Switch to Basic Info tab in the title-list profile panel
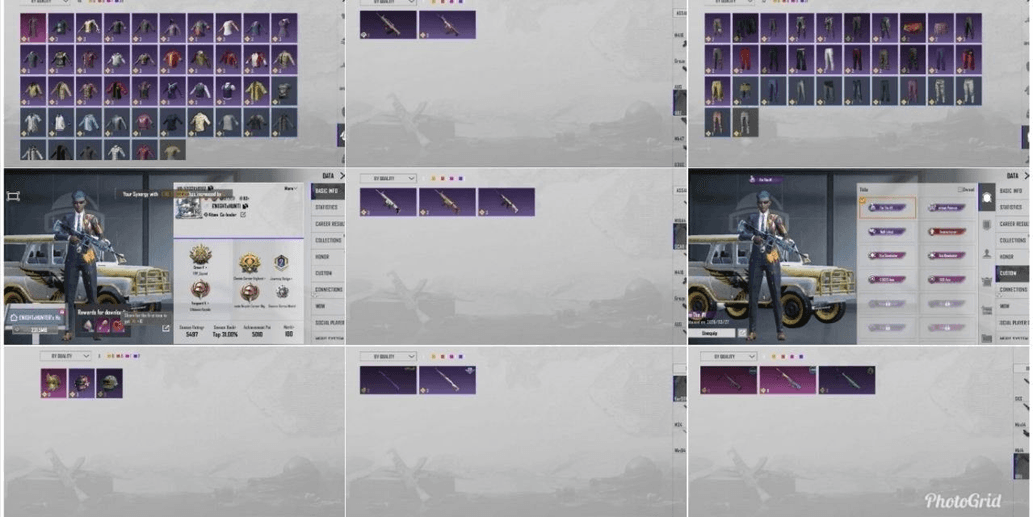The width and height of the screenshot is (1033, 517). coord(1013,191)
